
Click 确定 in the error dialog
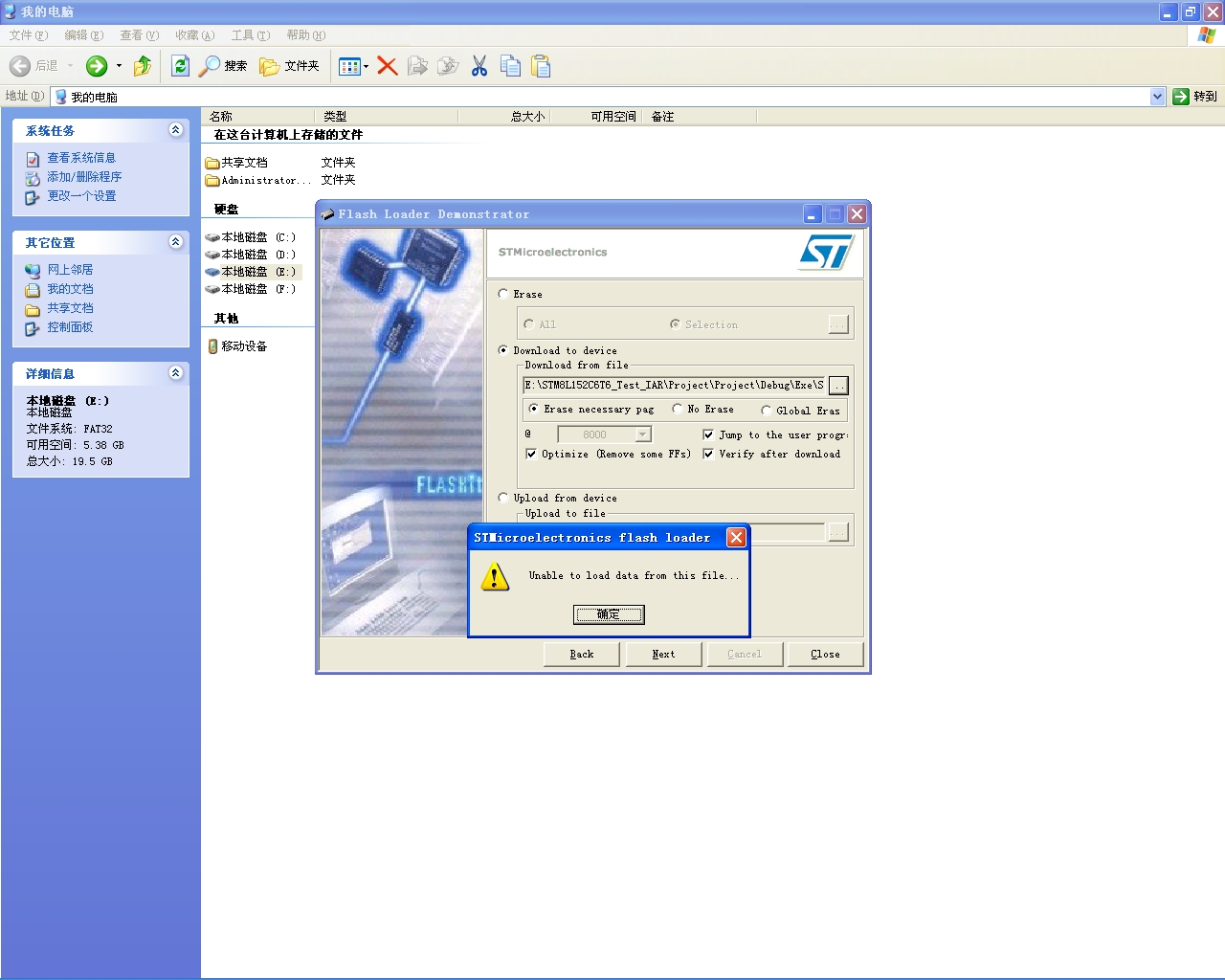click(609, 614)
